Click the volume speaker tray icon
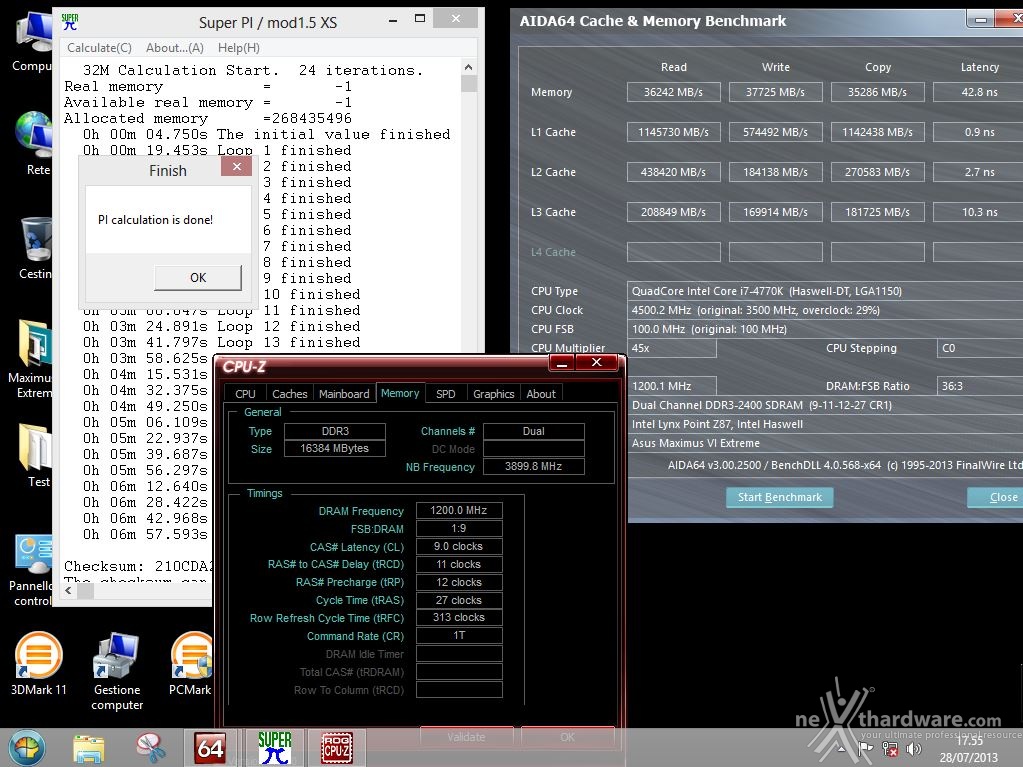Image resolution: width=1023 pixels, height=767 pixels. point(914,750)
